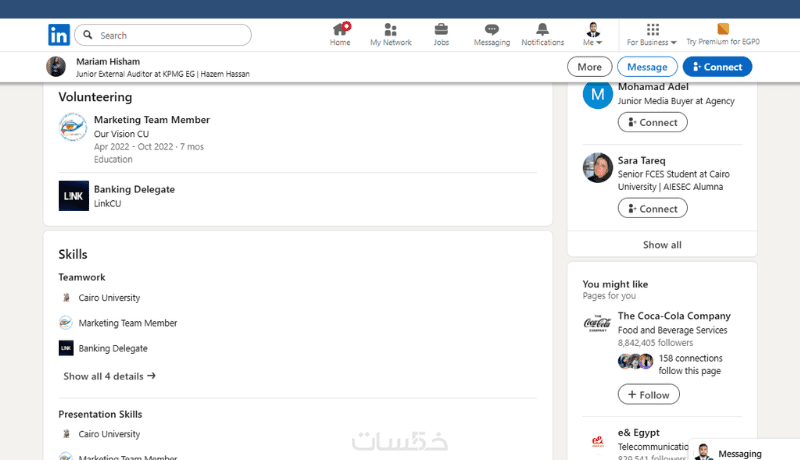Expand Show all 4 details
Viewport: 800px width, 460px height.
[109, 376]
